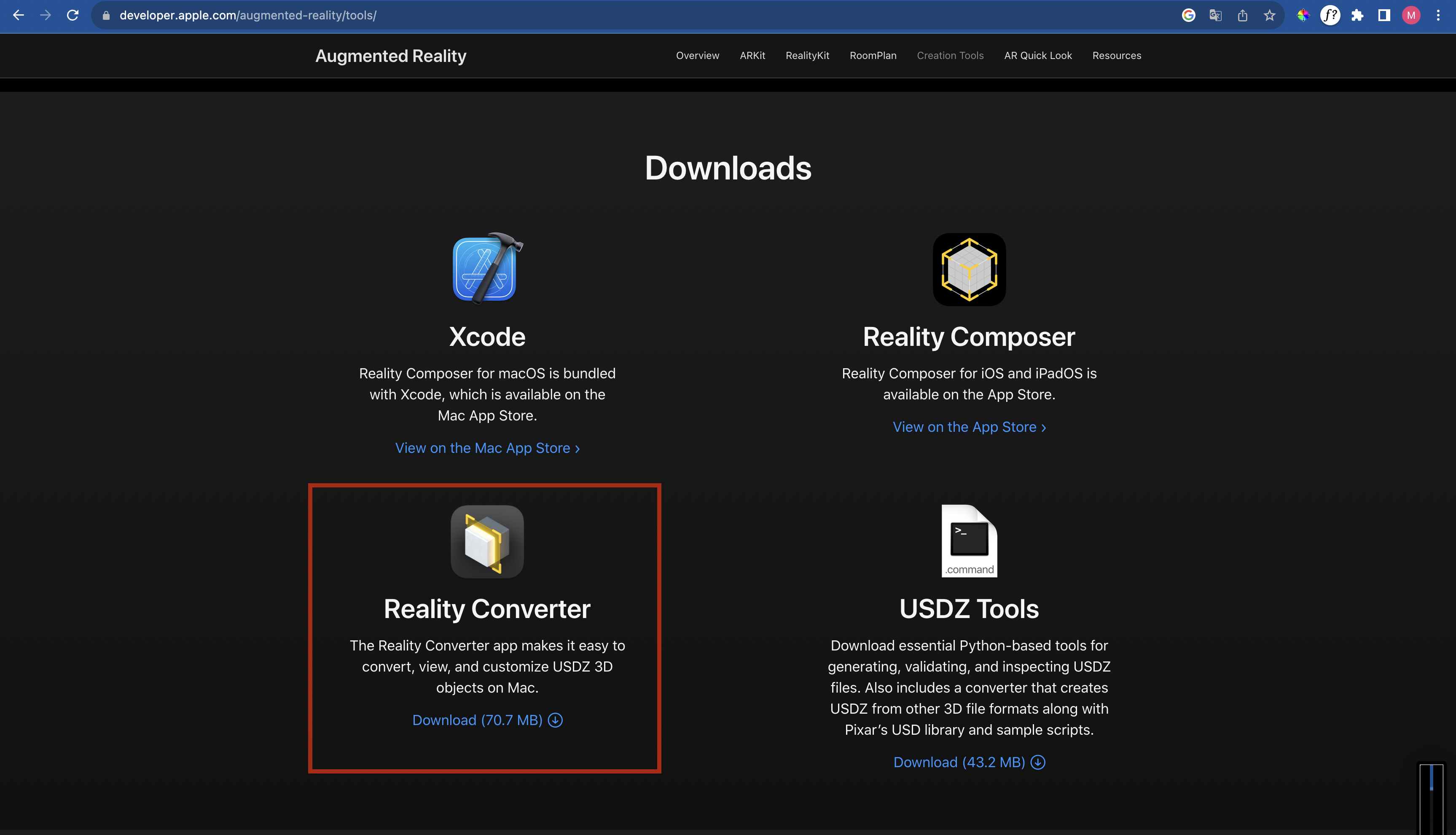Click the Google Translate icon in address bar
This screenshot has height=835, width=1456.
[1215, 16]
